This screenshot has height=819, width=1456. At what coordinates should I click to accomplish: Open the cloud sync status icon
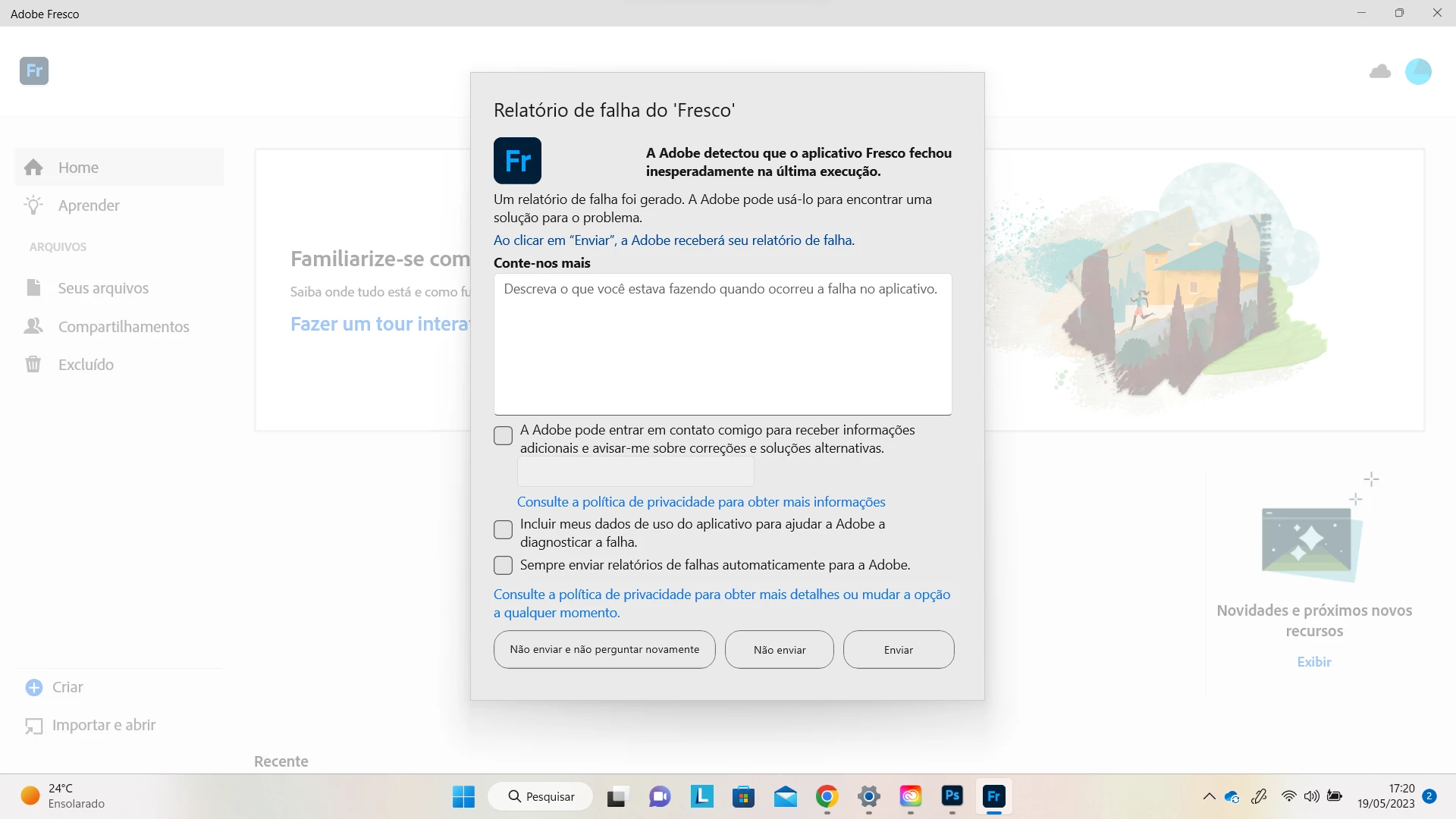click(x=1380, y=71)
